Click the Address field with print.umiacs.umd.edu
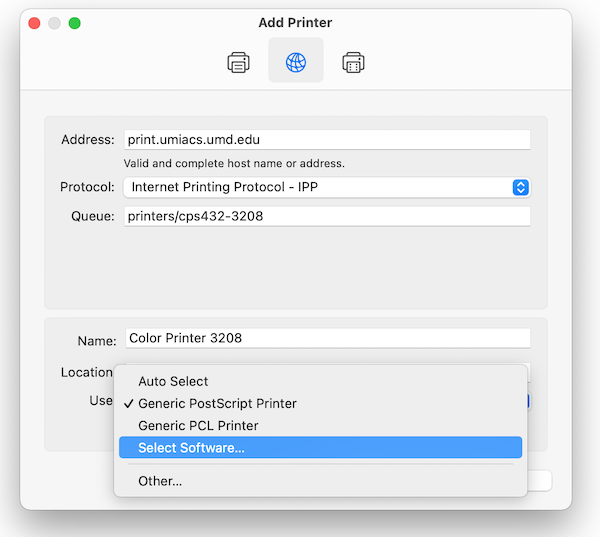This screenshot has height=537, width=600. 326,140
